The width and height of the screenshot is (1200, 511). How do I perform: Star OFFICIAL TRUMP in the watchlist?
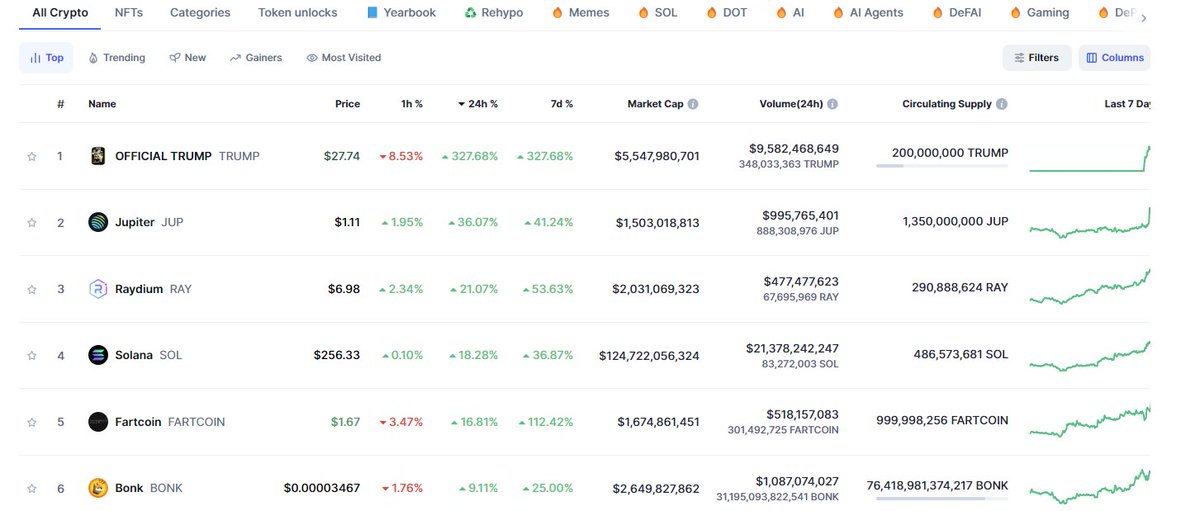(x=32, y=156)
